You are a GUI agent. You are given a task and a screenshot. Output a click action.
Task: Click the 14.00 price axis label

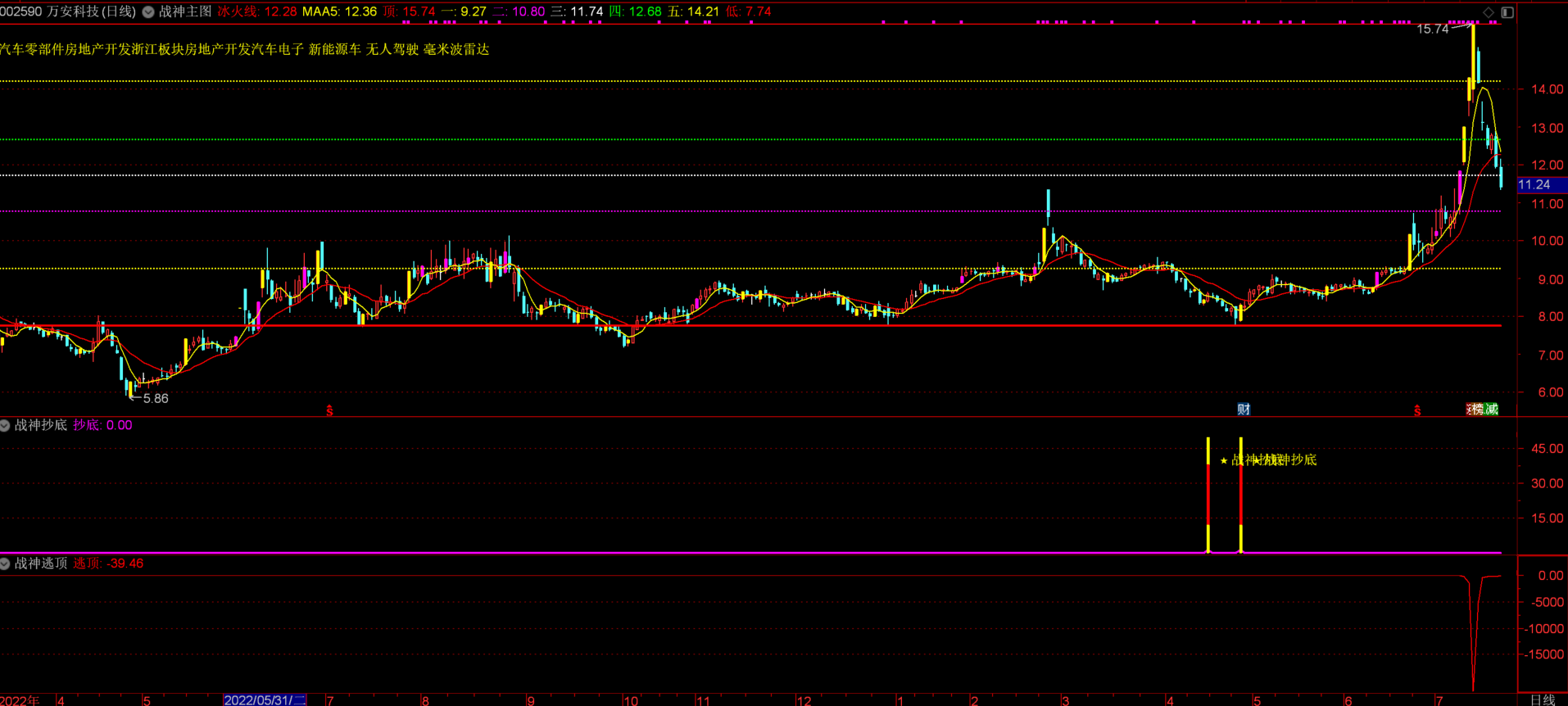[1548, 89]
